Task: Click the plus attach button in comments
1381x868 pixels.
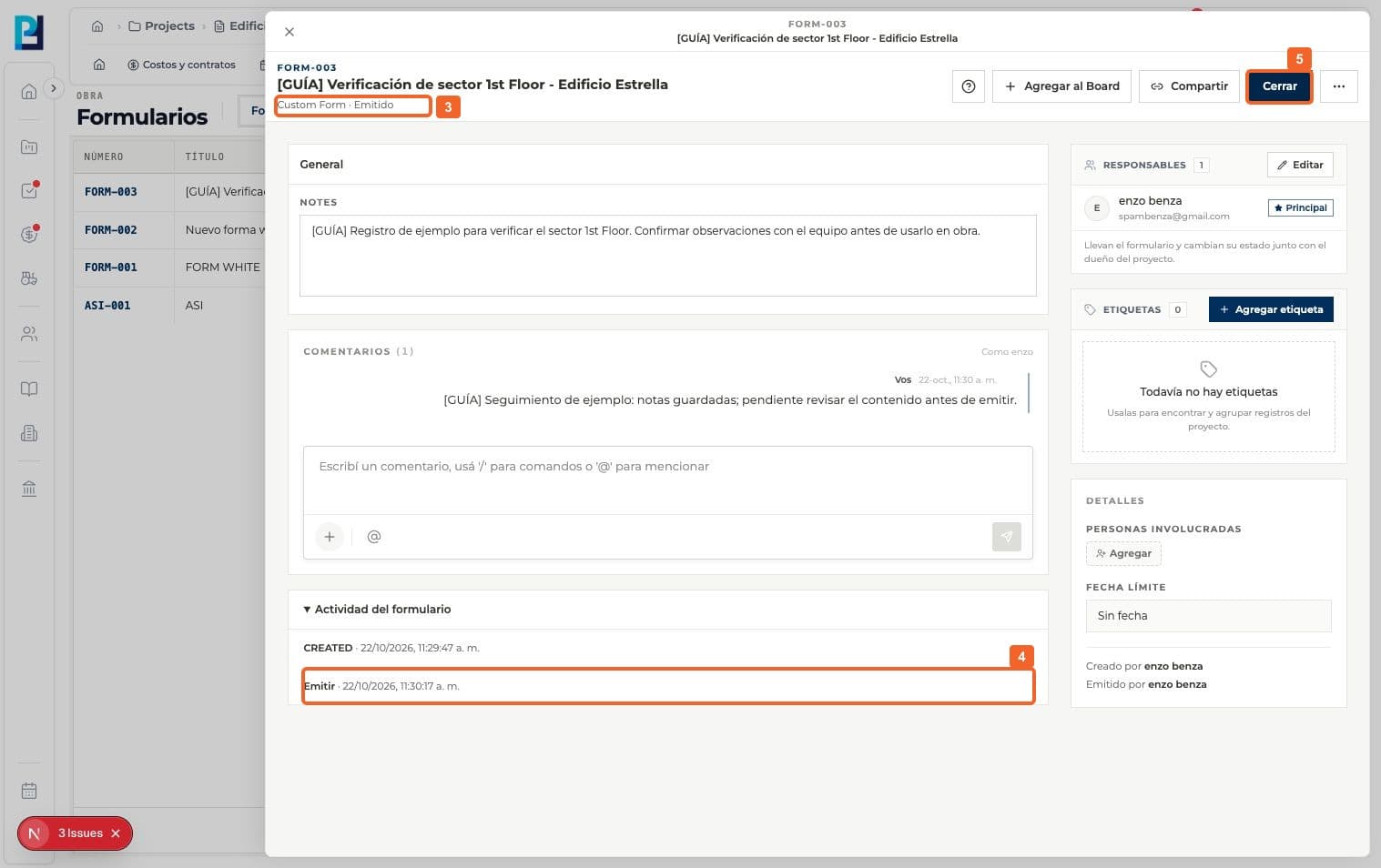Action: click(x=330, y=537)
